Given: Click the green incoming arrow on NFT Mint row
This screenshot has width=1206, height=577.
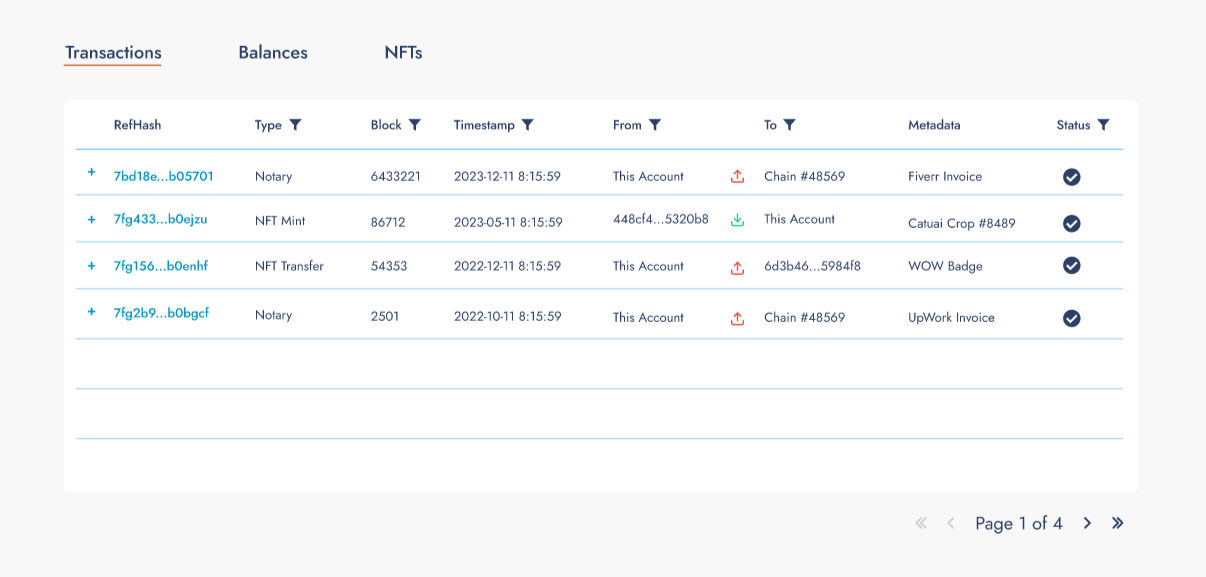Looking at the screenshot, I should point(737,220).
